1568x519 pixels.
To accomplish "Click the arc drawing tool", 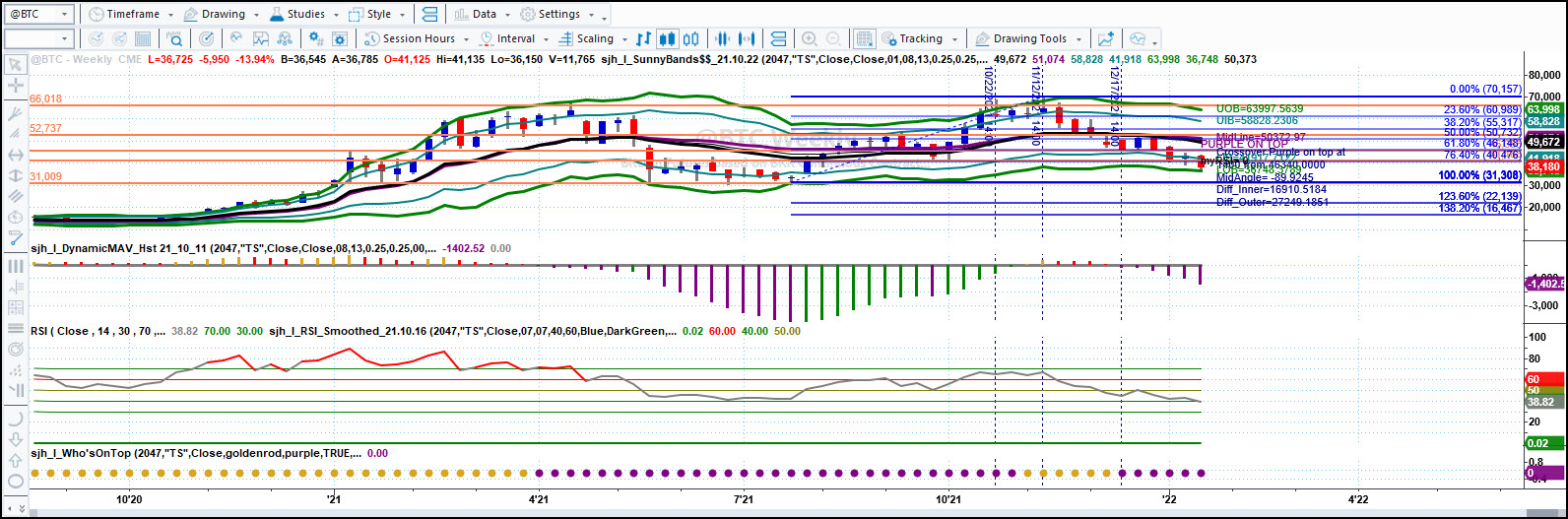I will [16, 418].
